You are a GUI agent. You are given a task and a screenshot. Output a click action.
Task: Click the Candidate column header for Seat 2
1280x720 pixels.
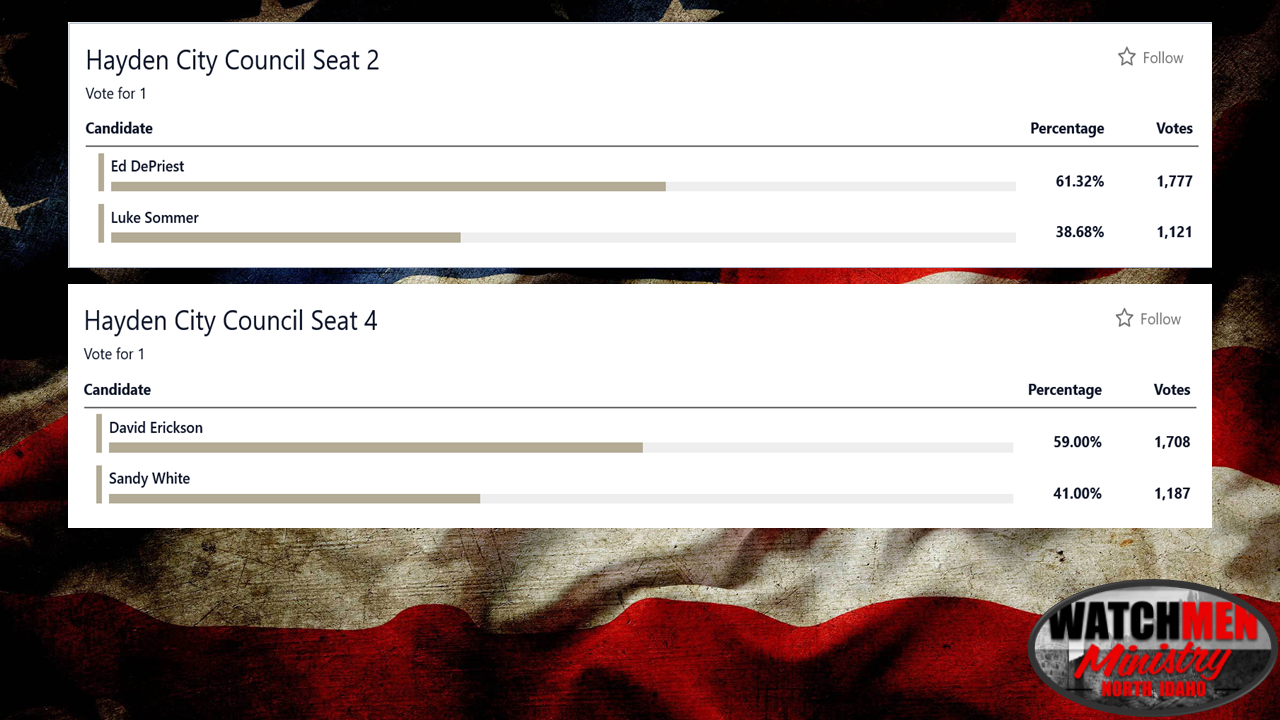pos(119,128)
